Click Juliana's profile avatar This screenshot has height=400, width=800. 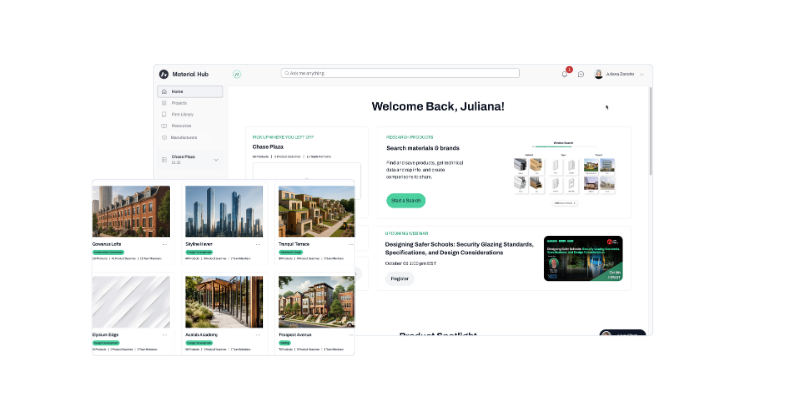pyautogui.click(x=598, y=74)
